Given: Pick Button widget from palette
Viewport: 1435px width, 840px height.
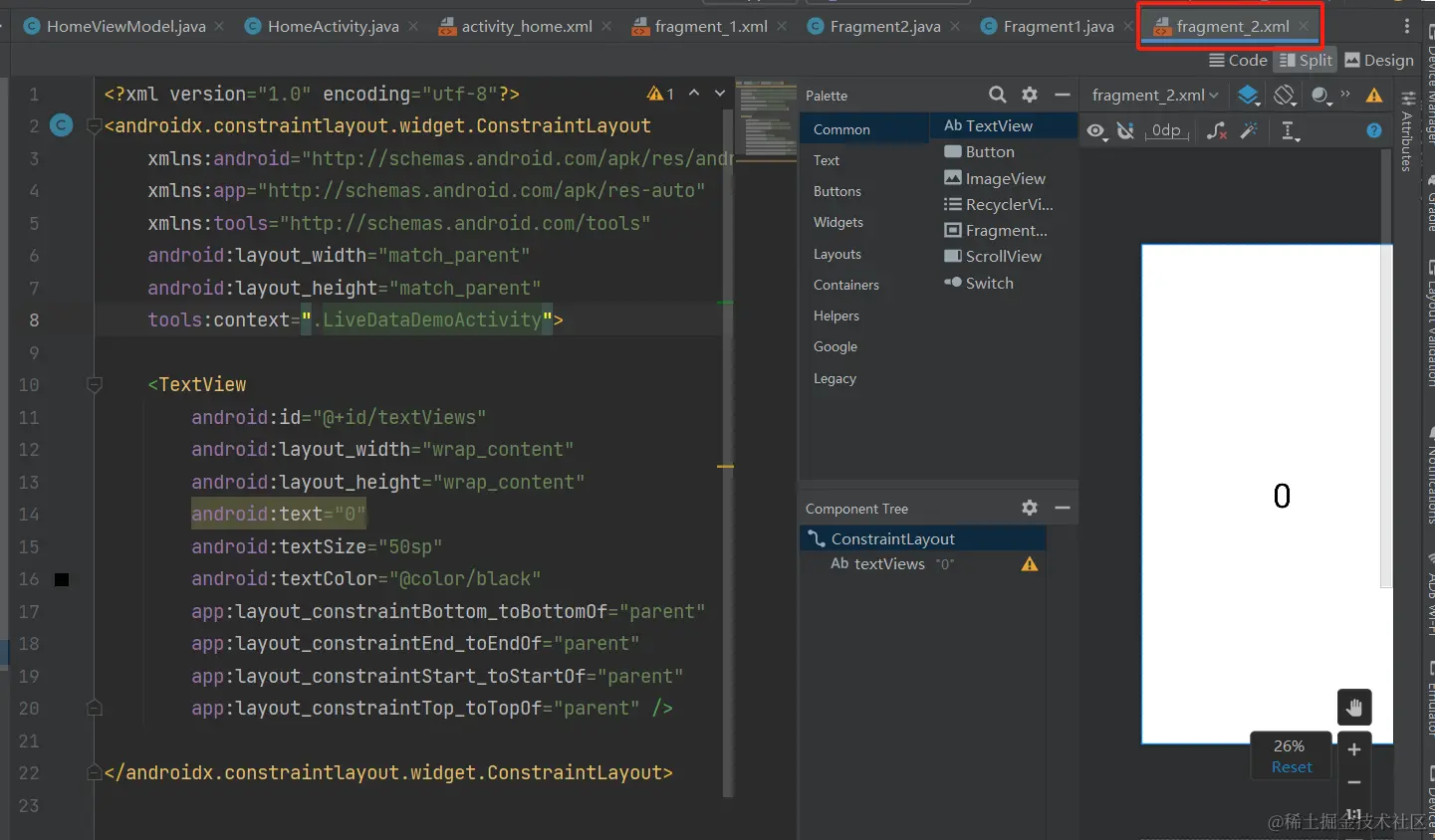Looking at the screenshot, I should [x=1004, y=151].
